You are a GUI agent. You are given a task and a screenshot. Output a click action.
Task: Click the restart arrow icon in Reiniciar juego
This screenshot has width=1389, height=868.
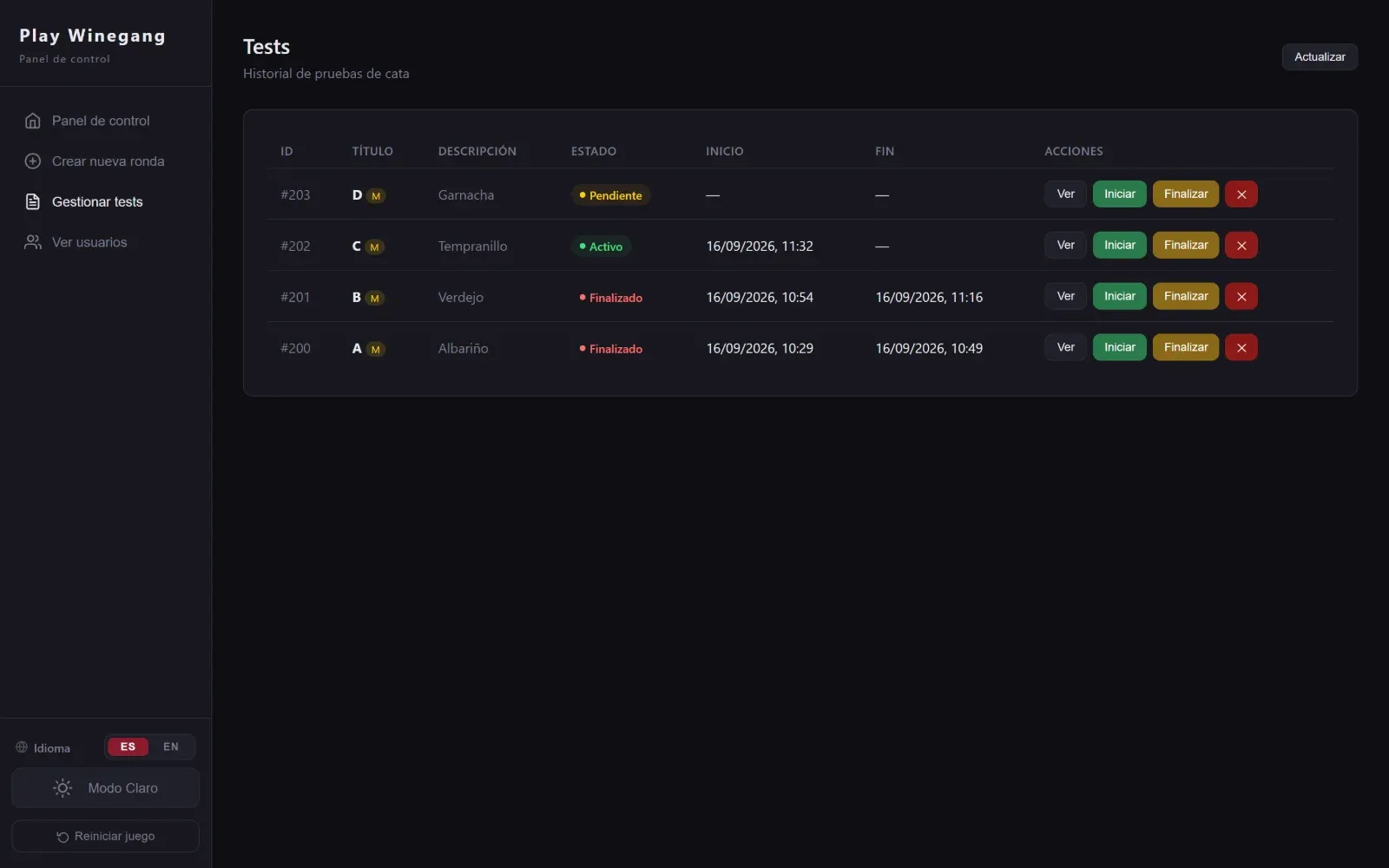[63, 837]
